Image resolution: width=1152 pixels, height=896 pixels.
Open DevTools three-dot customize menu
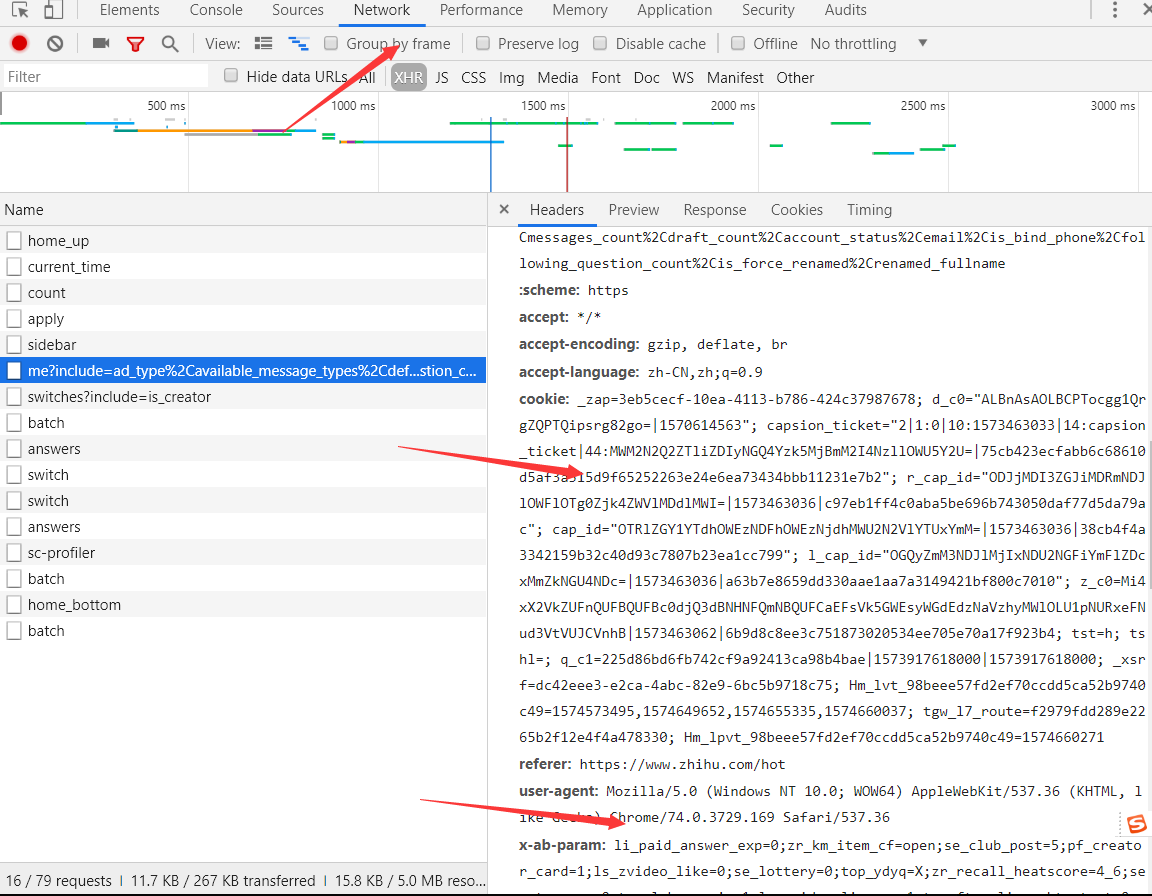tap(1115, 10)
